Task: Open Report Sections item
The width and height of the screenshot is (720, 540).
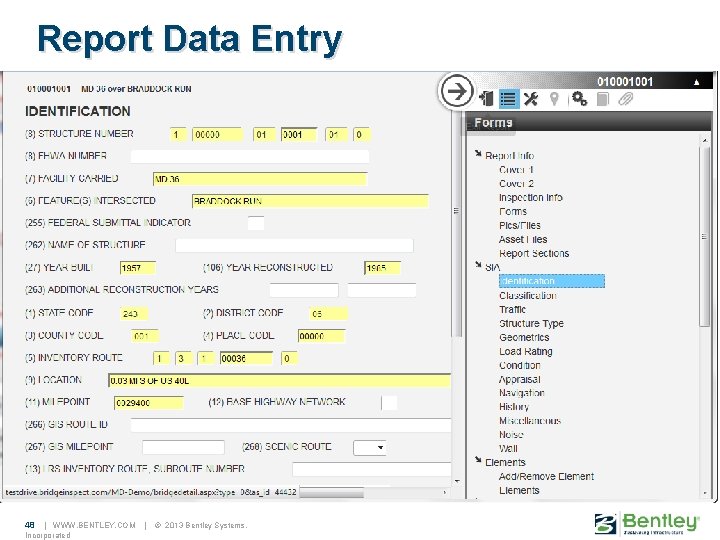Action: [x=534, y=253]
